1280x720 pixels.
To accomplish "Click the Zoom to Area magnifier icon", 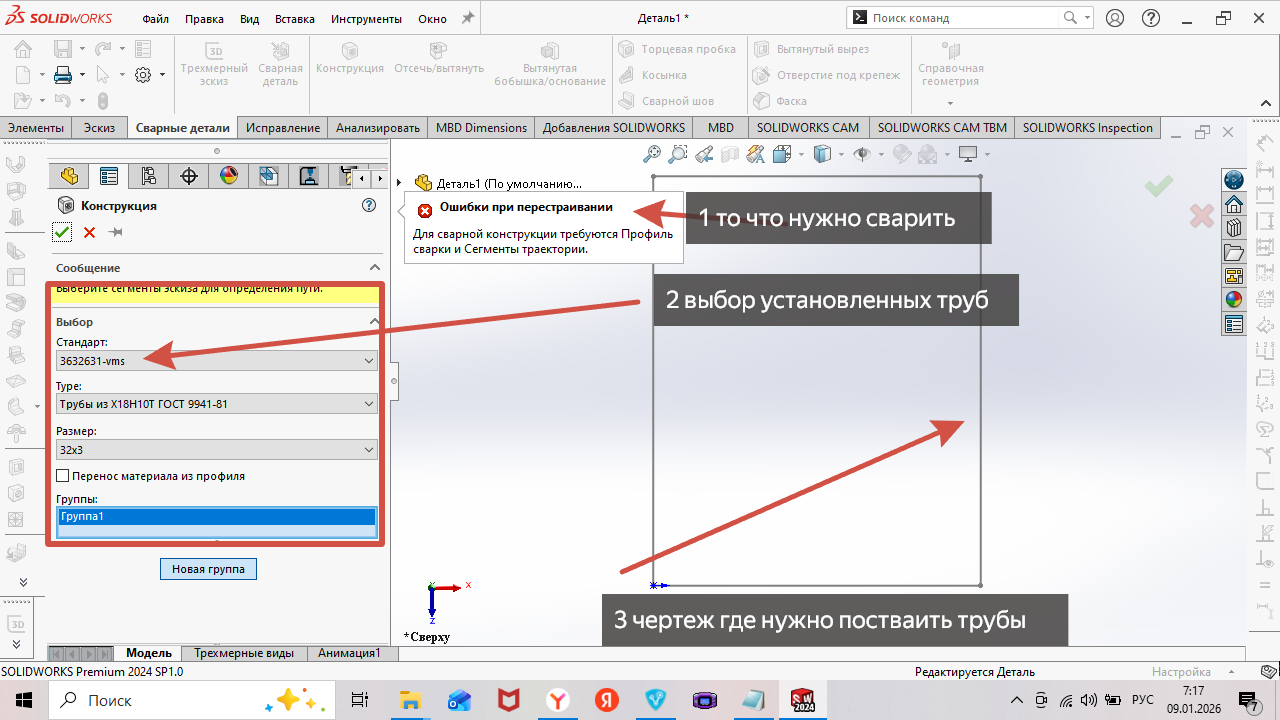I will [678, 154].
